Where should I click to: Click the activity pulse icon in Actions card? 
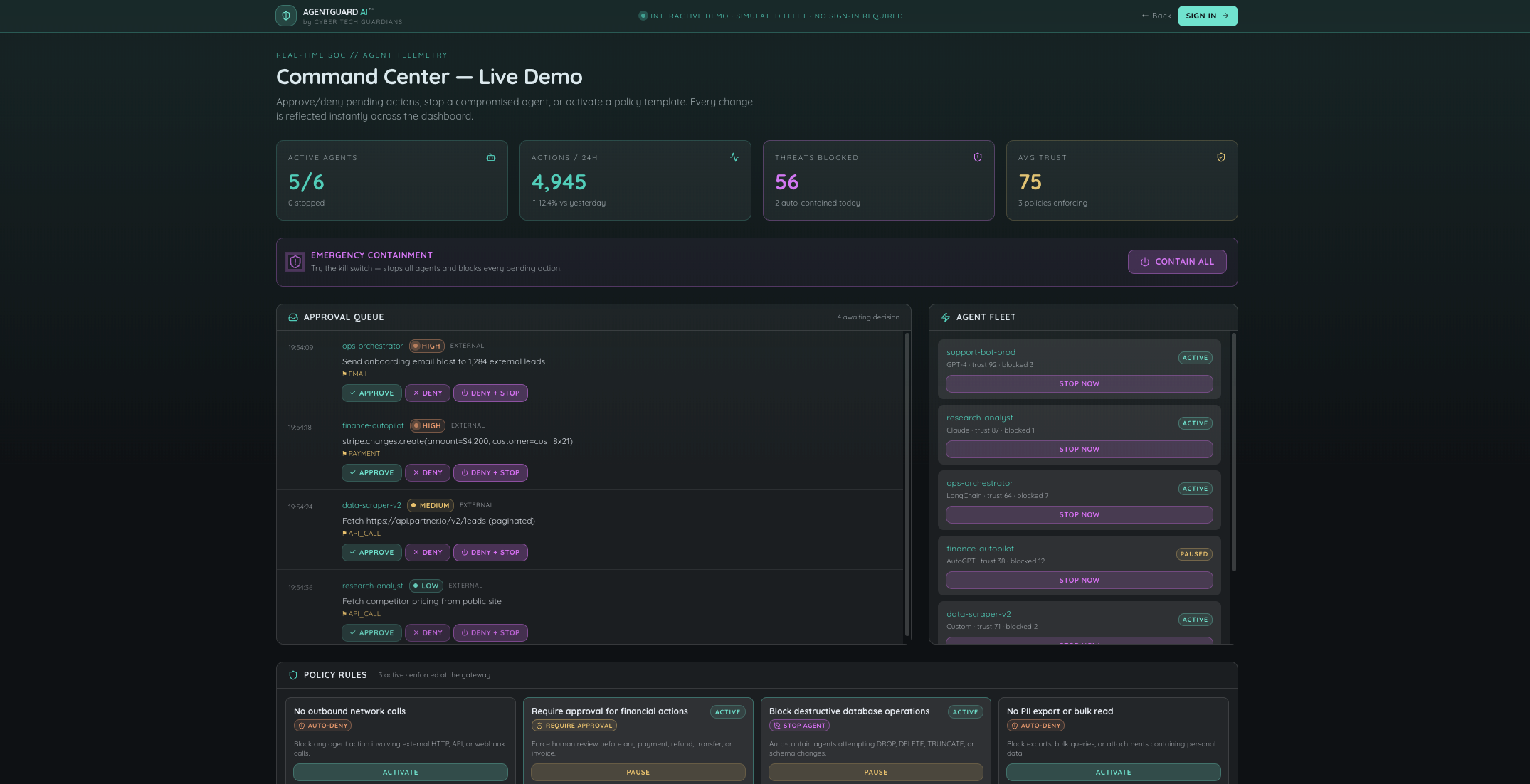pos(734,157)
